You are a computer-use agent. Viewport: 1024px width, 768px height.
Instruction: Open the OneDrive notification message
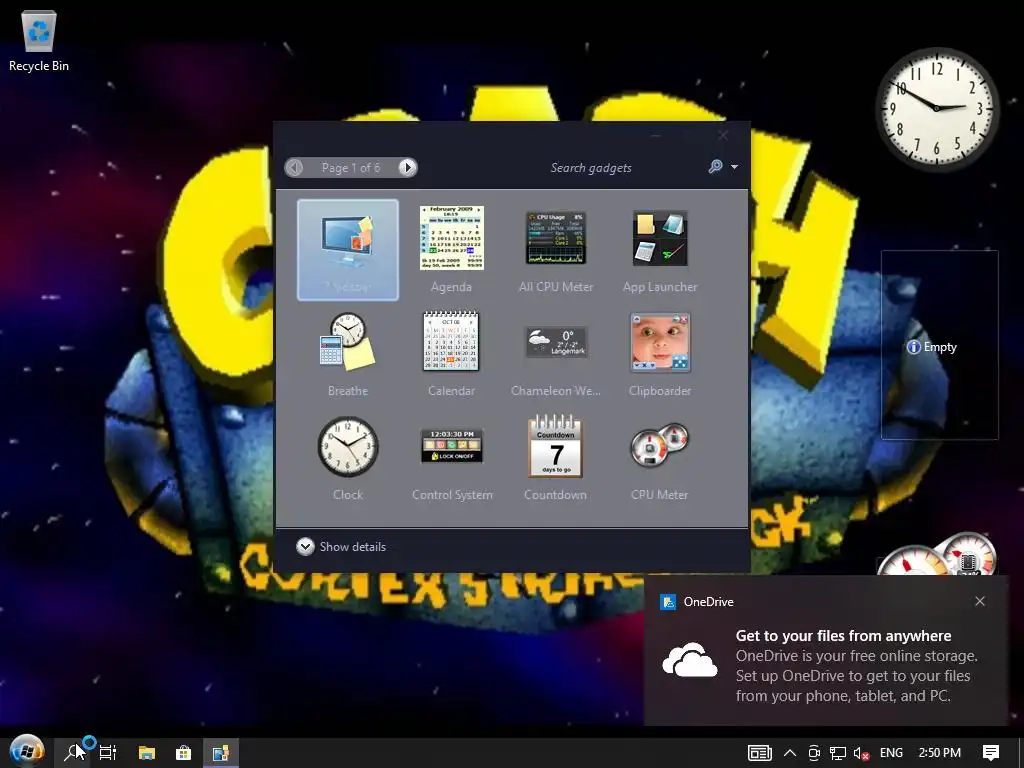[856, 665]
